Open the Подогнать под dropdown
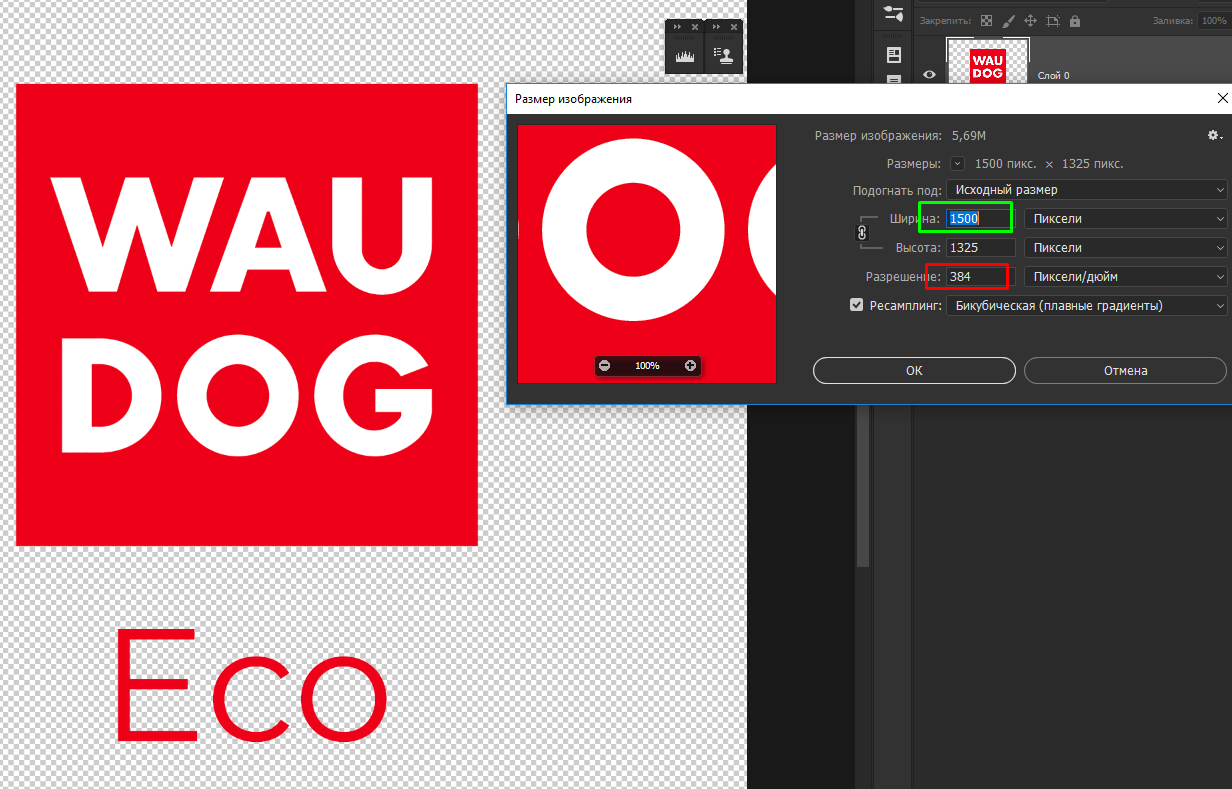This screenshot has height=789, width=1232. point(1088,189)
